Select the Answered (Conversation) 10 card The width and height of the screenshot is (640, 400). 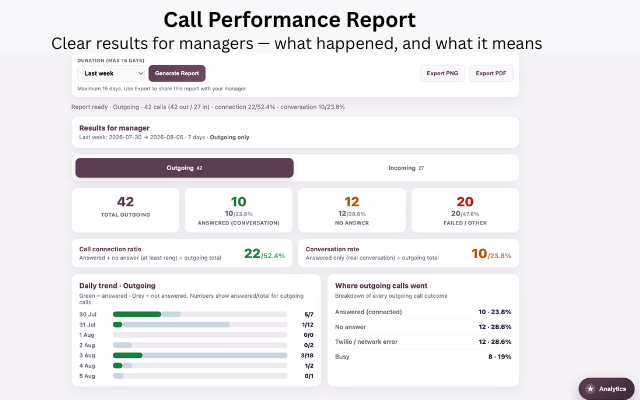[x=238, y=210]
